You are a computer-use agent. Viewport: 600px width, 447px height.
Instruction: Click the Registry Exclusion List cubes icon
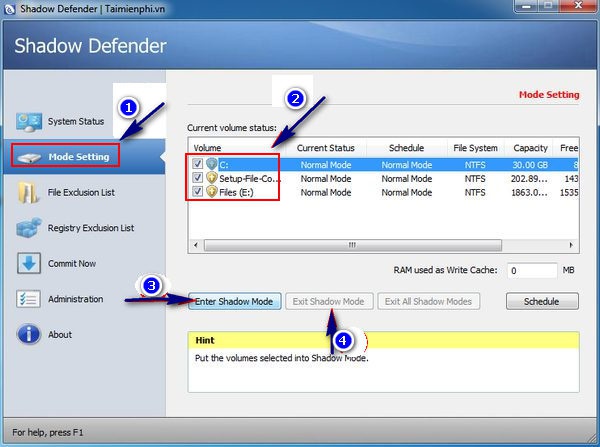29,228
